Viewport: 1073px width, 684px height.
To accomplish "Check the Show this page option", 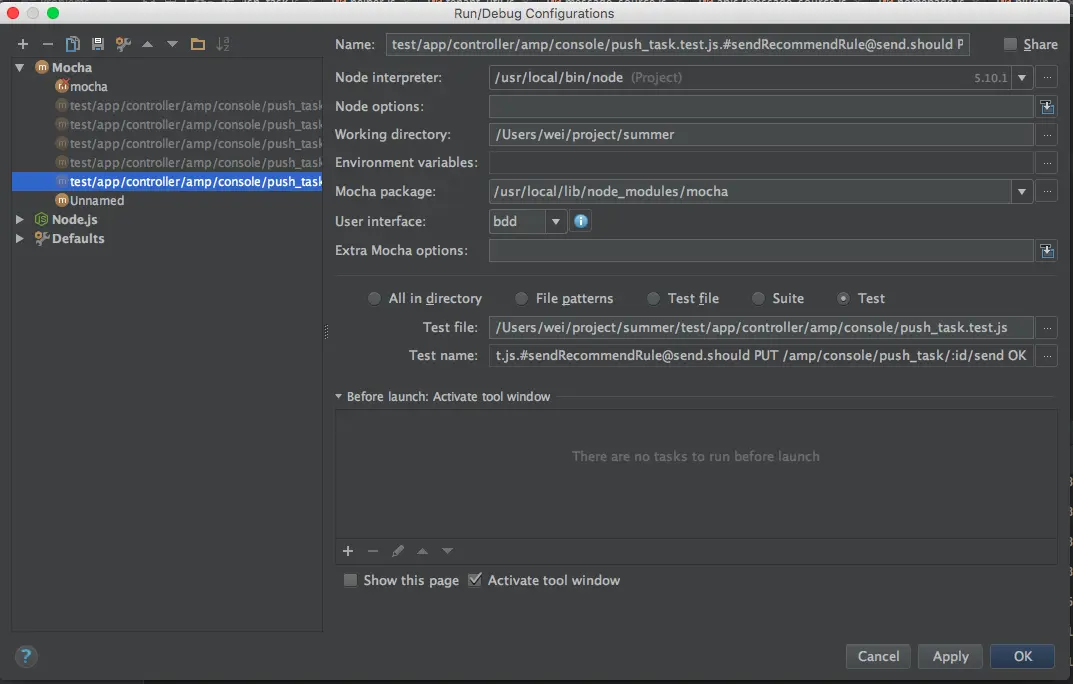I will pyautogui.click(x=350, y=580).
